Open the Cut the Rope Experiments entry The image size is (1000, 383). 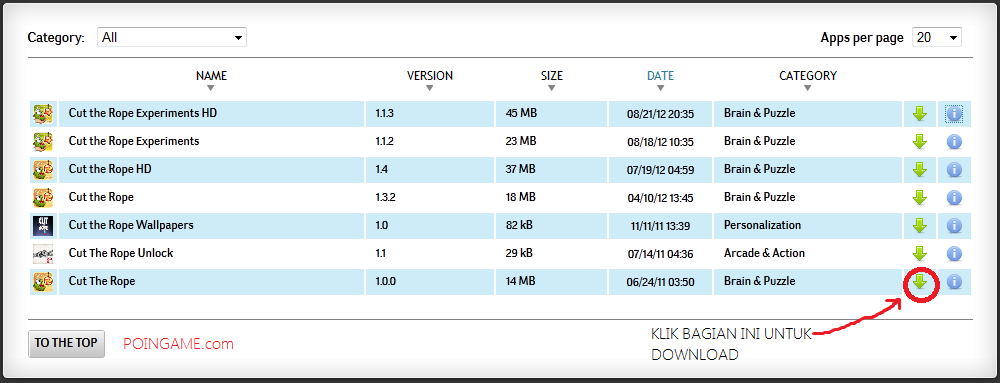point(134,141)
